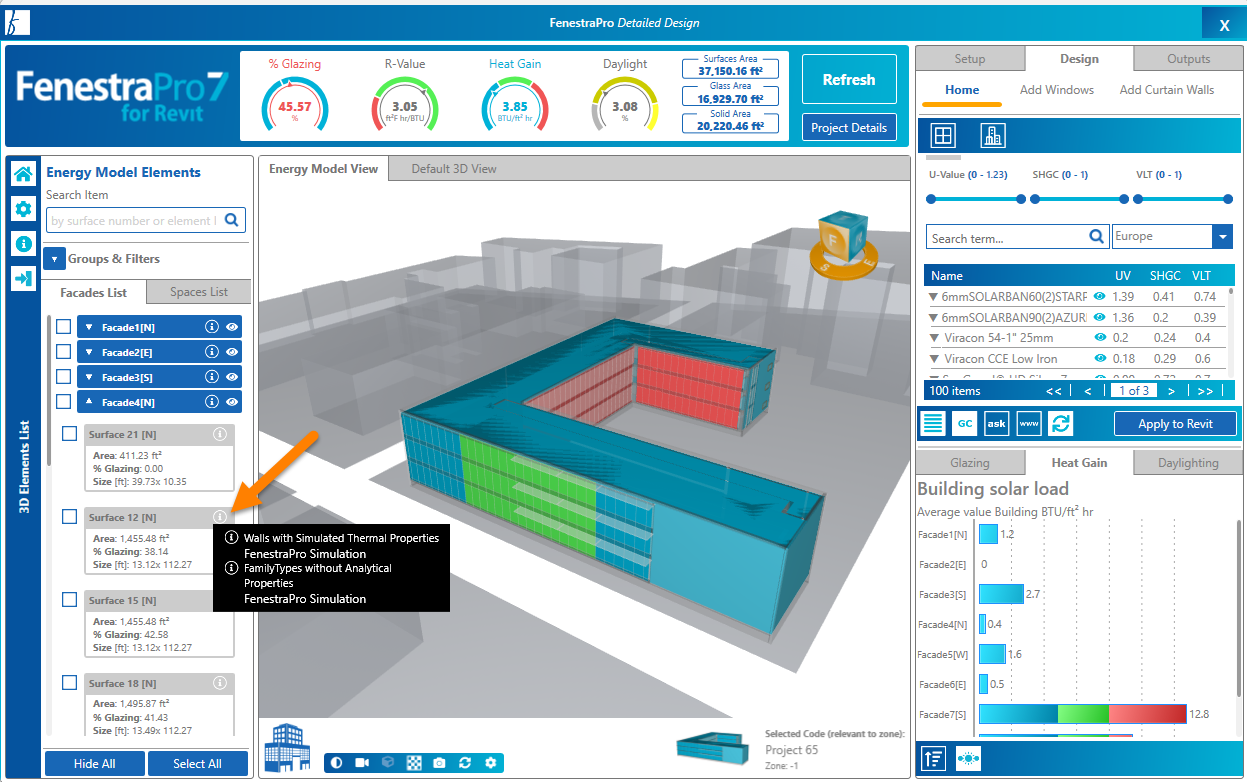Click the GC icon
The image size is (1247, 782).
[x=964, y=423]
